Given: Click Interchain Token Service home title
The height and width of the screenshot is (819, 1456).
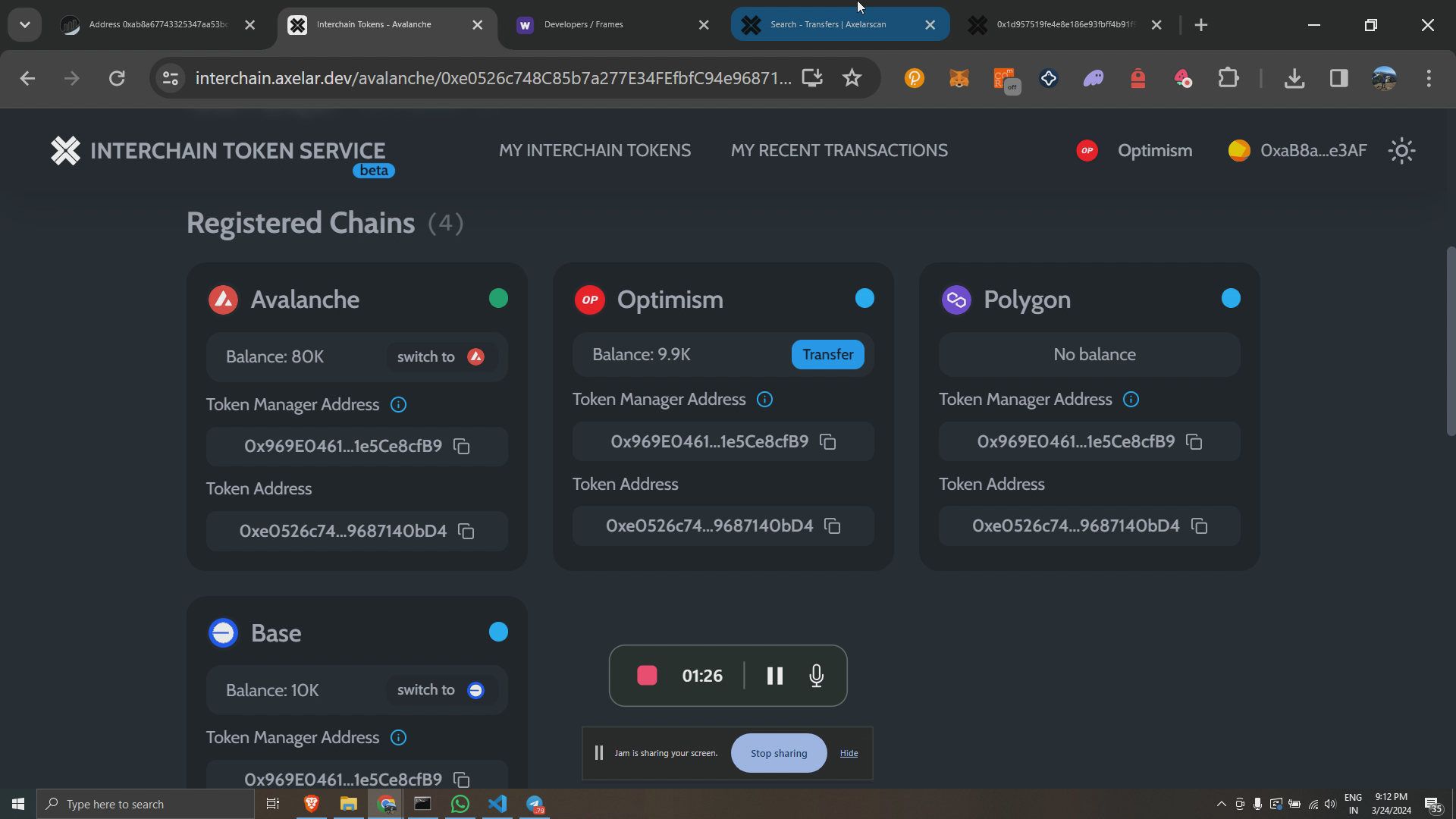Looking at the screenshot, I should (x=237, y=151).
